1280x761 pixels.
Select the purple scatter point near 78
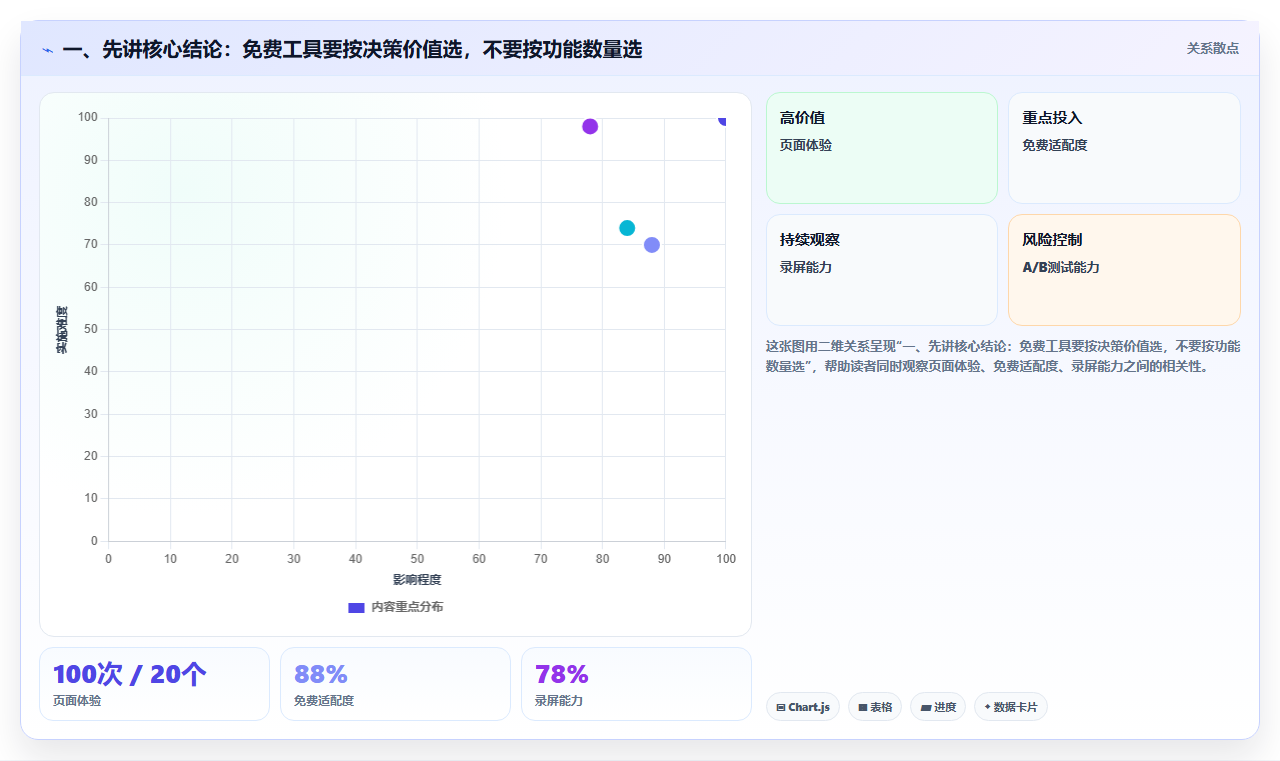point(590,126)
